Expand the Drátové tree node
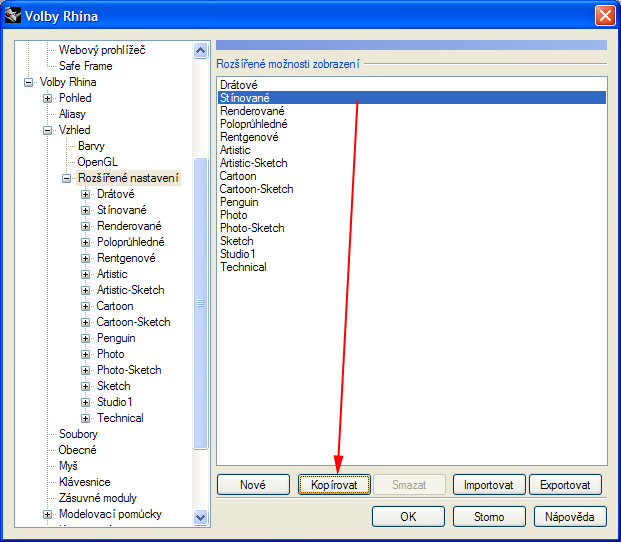This screenshot has width=621, height=542. click(x=86, y=194)
